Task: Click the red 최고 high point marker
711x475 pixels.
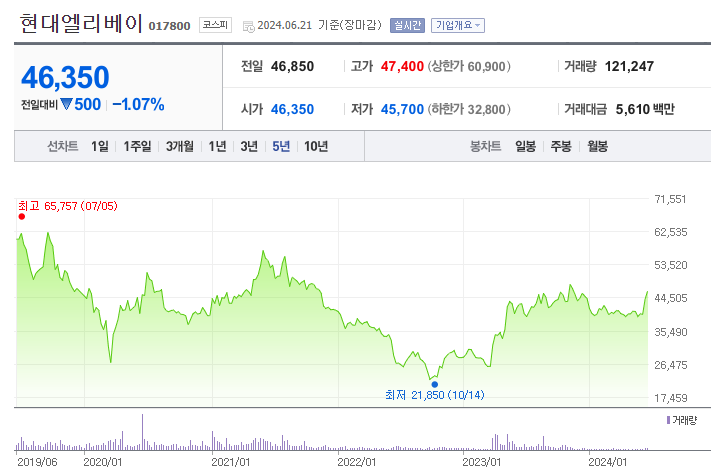Action: pyautogui.click(x=22, y=217)
